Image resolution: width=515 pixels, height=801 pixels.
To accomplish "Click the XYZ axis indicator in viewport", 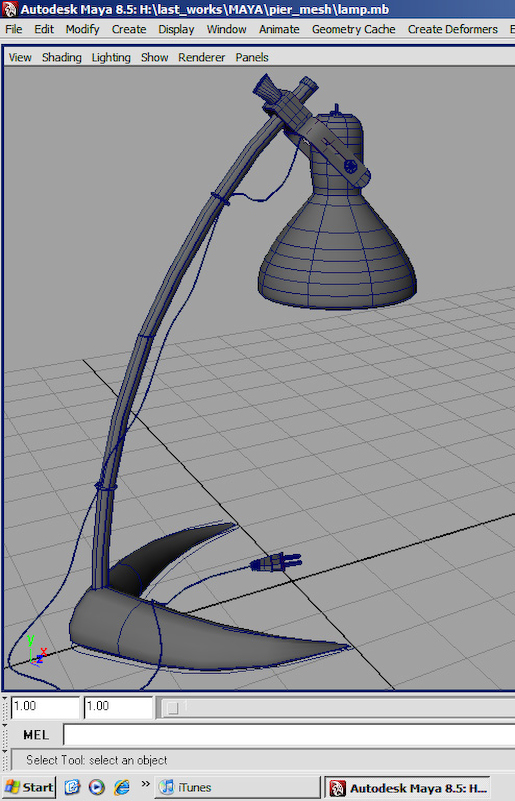I will 35,651.
